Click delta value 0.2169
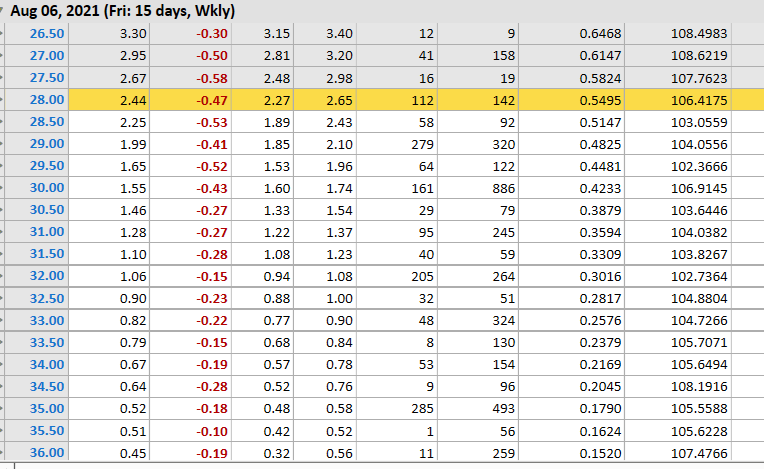 [600, 365]
